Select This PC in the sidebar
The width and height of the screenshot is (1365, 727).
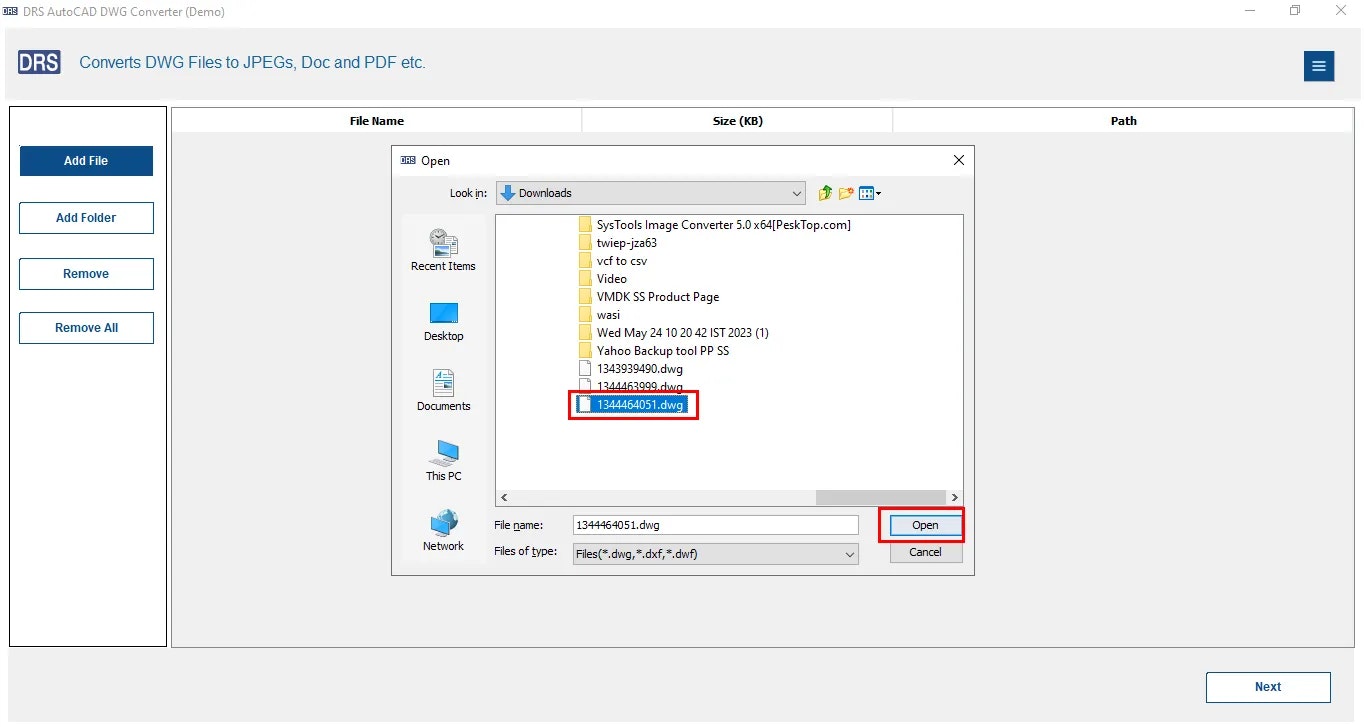[443, 458]
